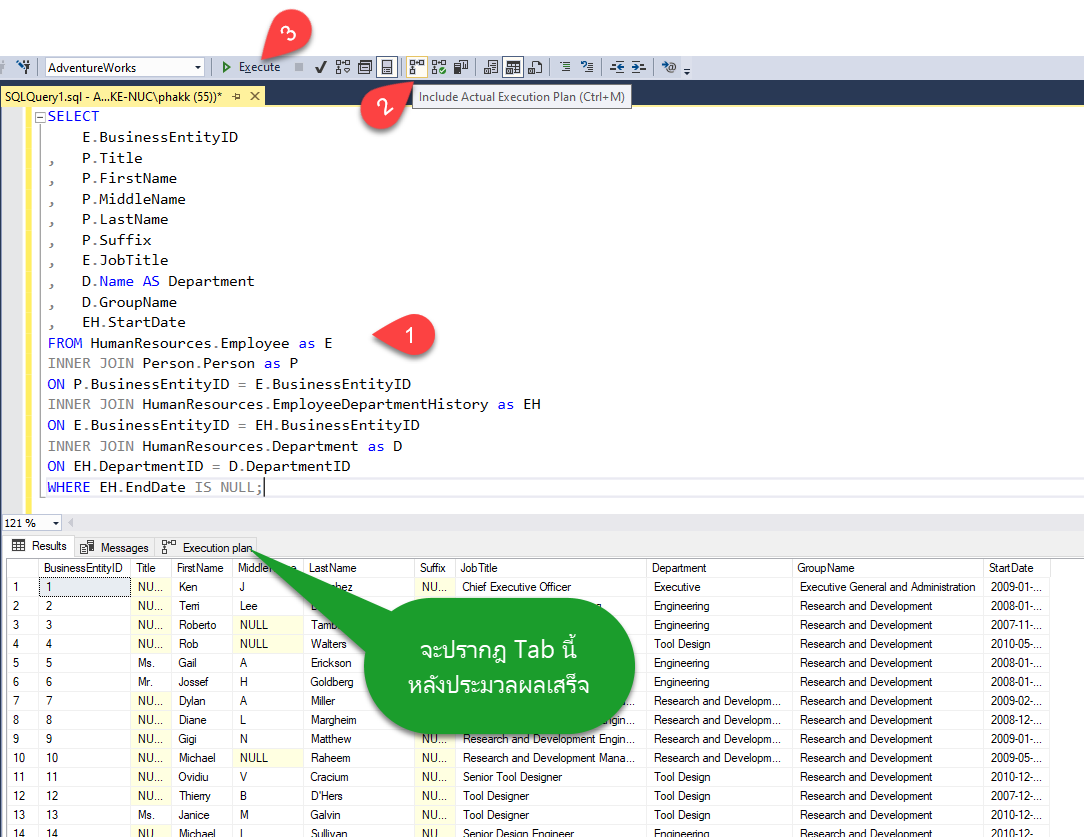Click the Increase Indent icon

640,67
